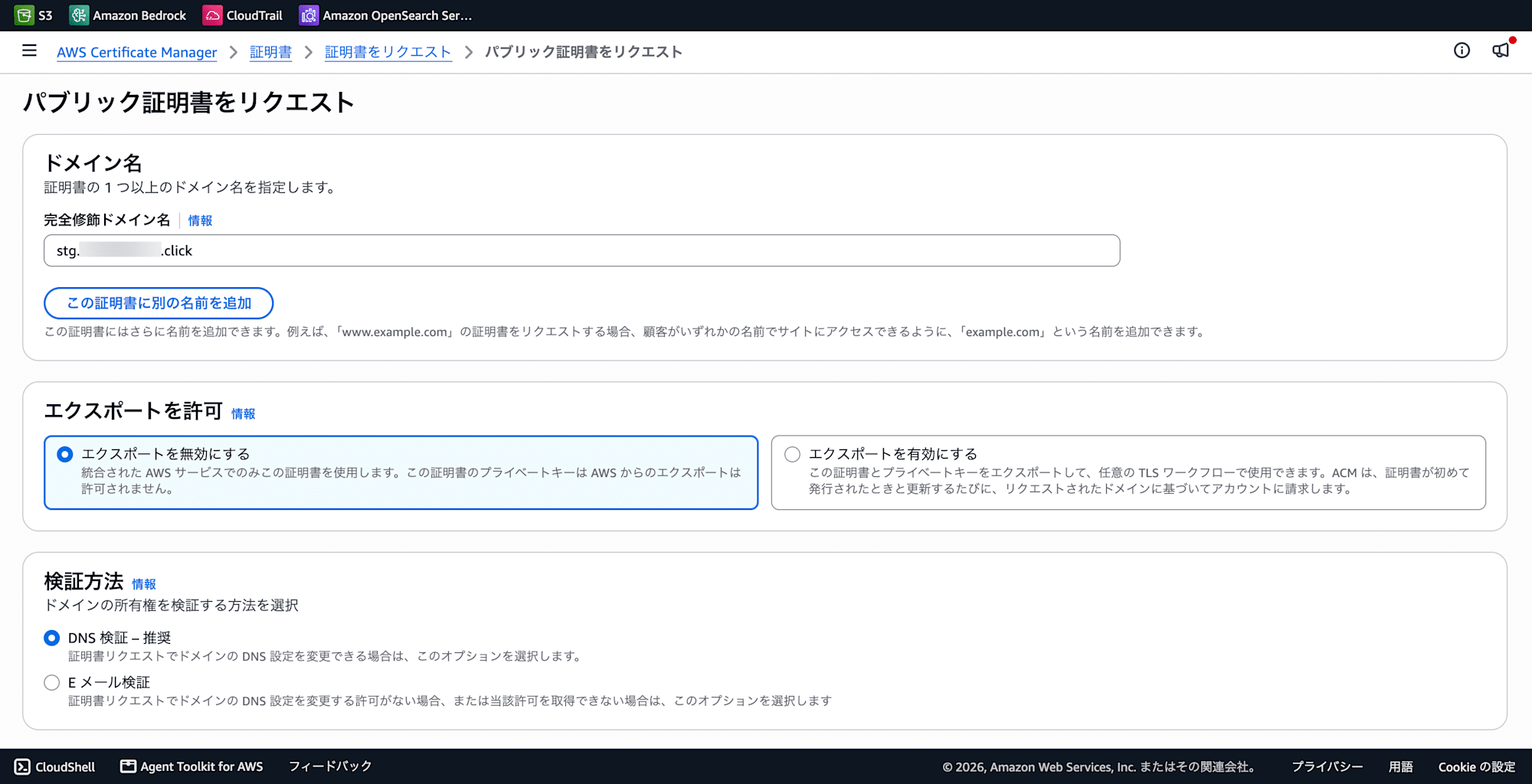Click current breadcrumb パブリック証明書をリクエスト
1532x784 pixels.
[x=583, y=52]
